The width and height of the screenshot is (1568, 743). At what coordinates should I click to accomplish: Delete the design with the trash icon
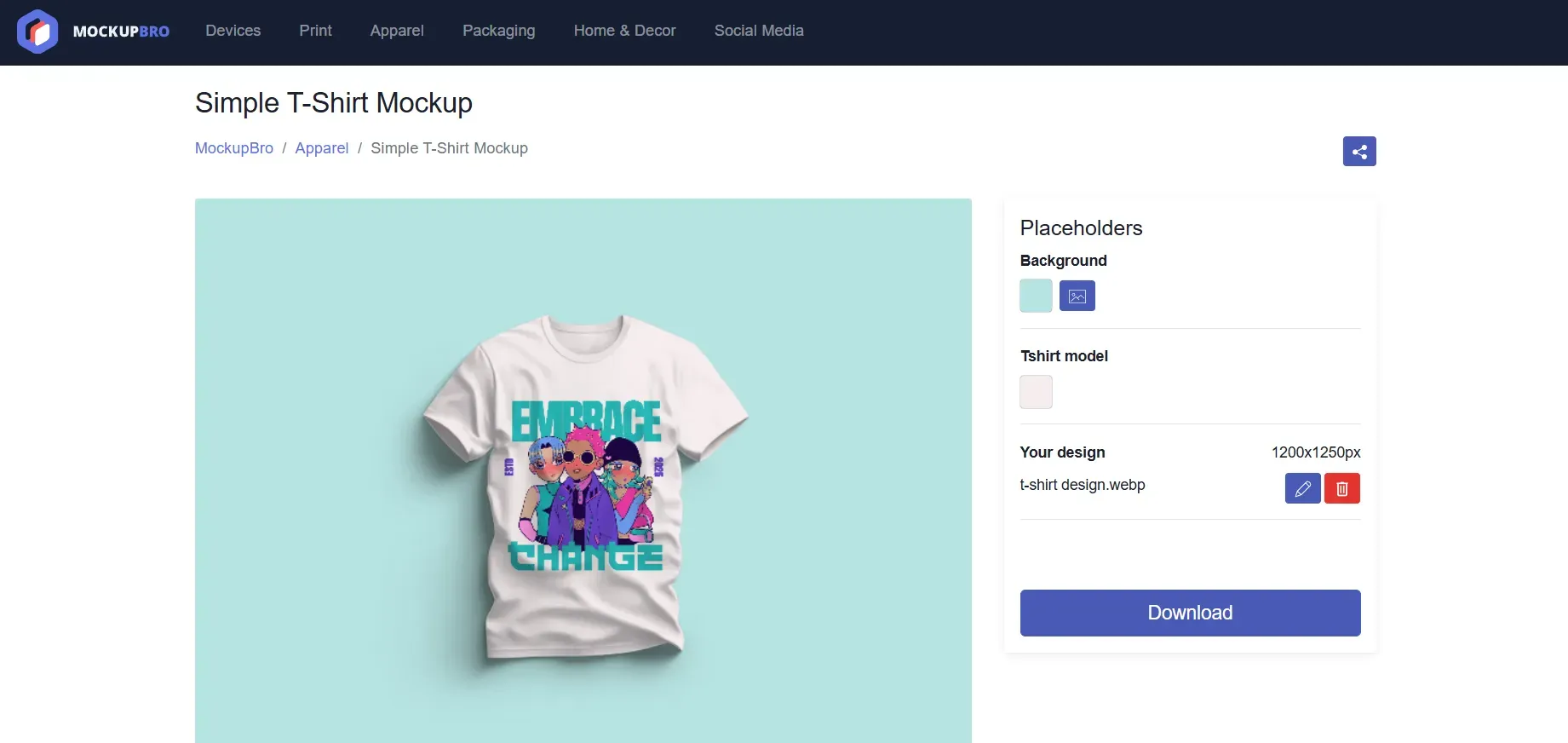(x=1341, y=488)
